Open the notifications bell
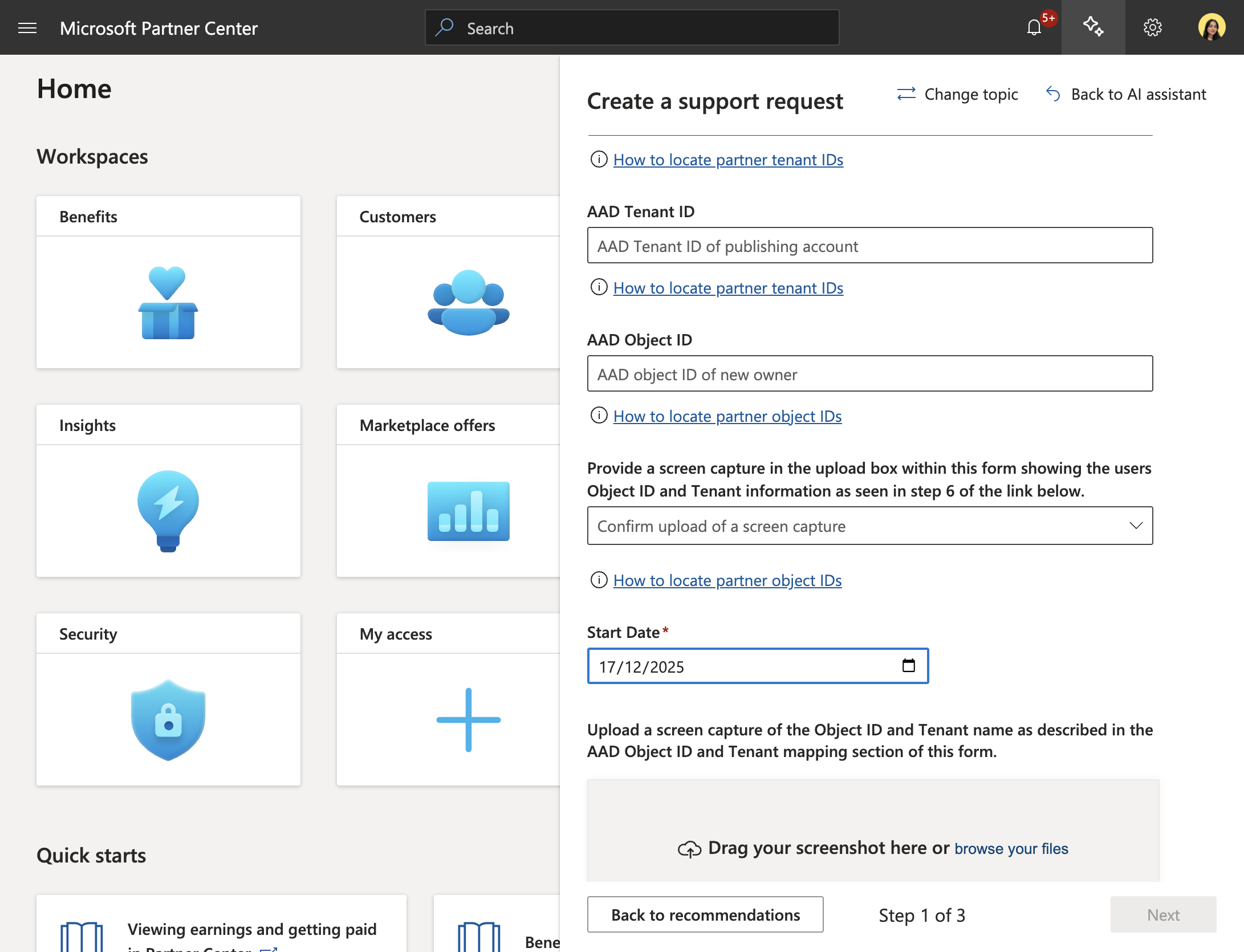Screen dimensions: 1244x952 pos(1034,27)
